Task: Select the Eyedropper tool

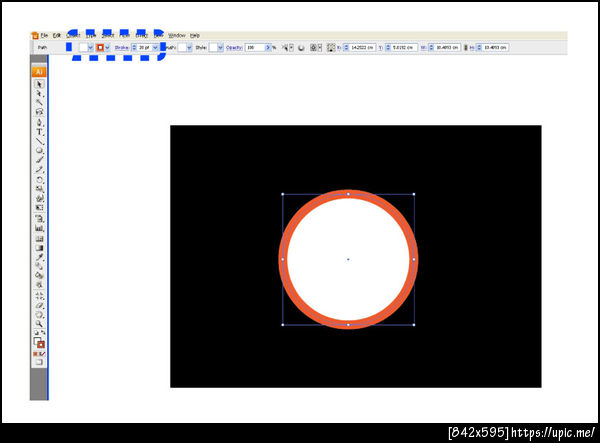Action: [39, 257]
